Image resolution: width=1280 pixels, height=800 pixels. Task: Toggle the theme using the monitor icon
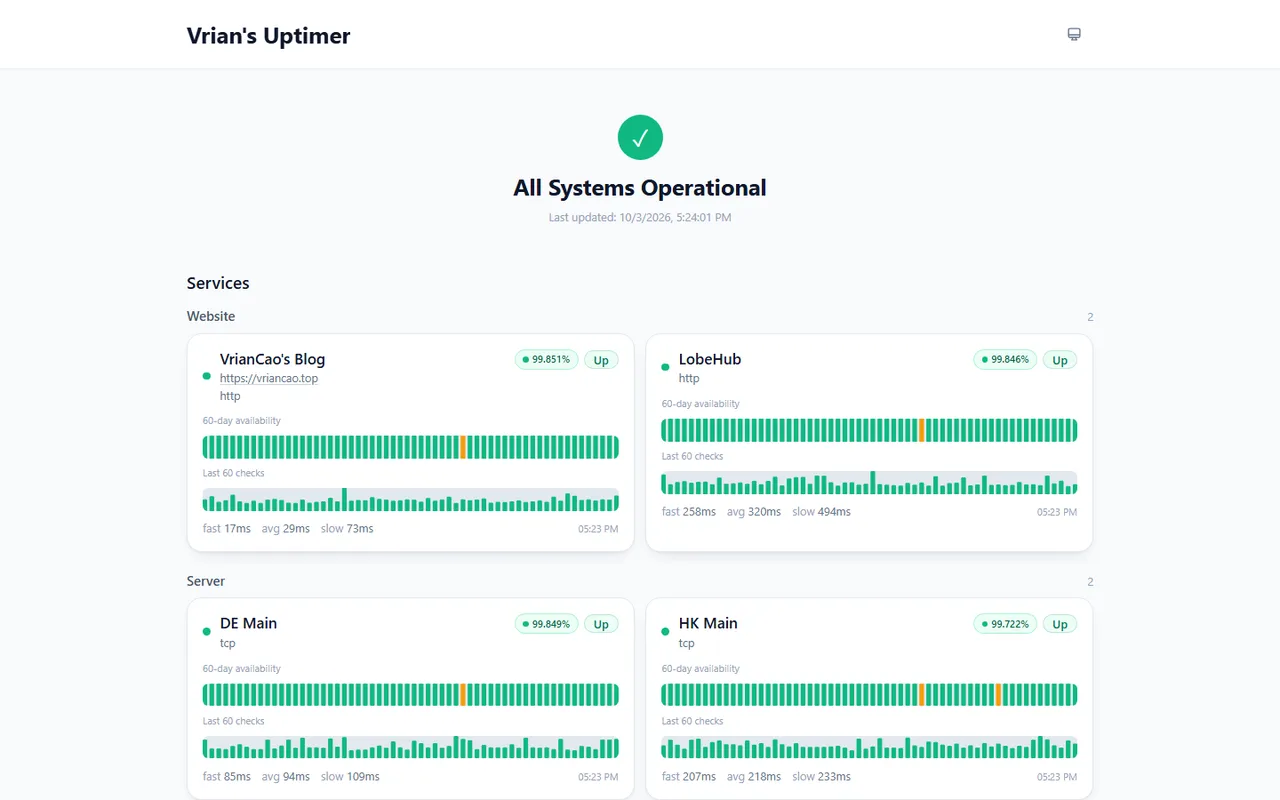1074,34
